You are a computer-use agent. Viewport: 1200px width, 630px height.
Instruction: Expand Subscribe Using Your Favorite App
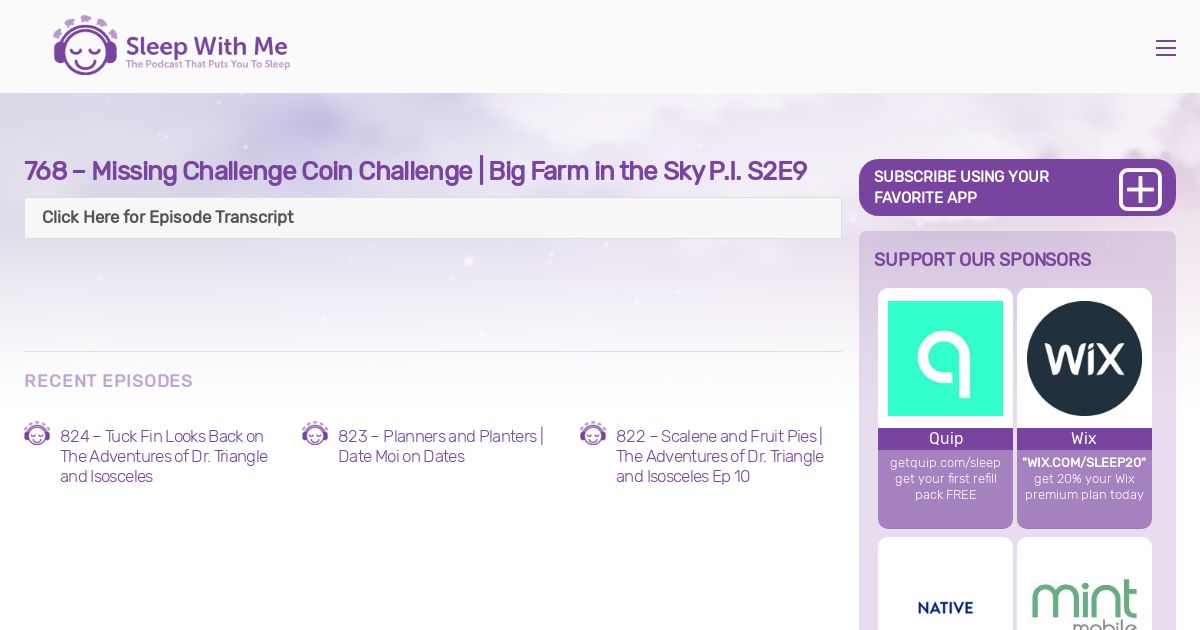click(x=1017, y=187)
